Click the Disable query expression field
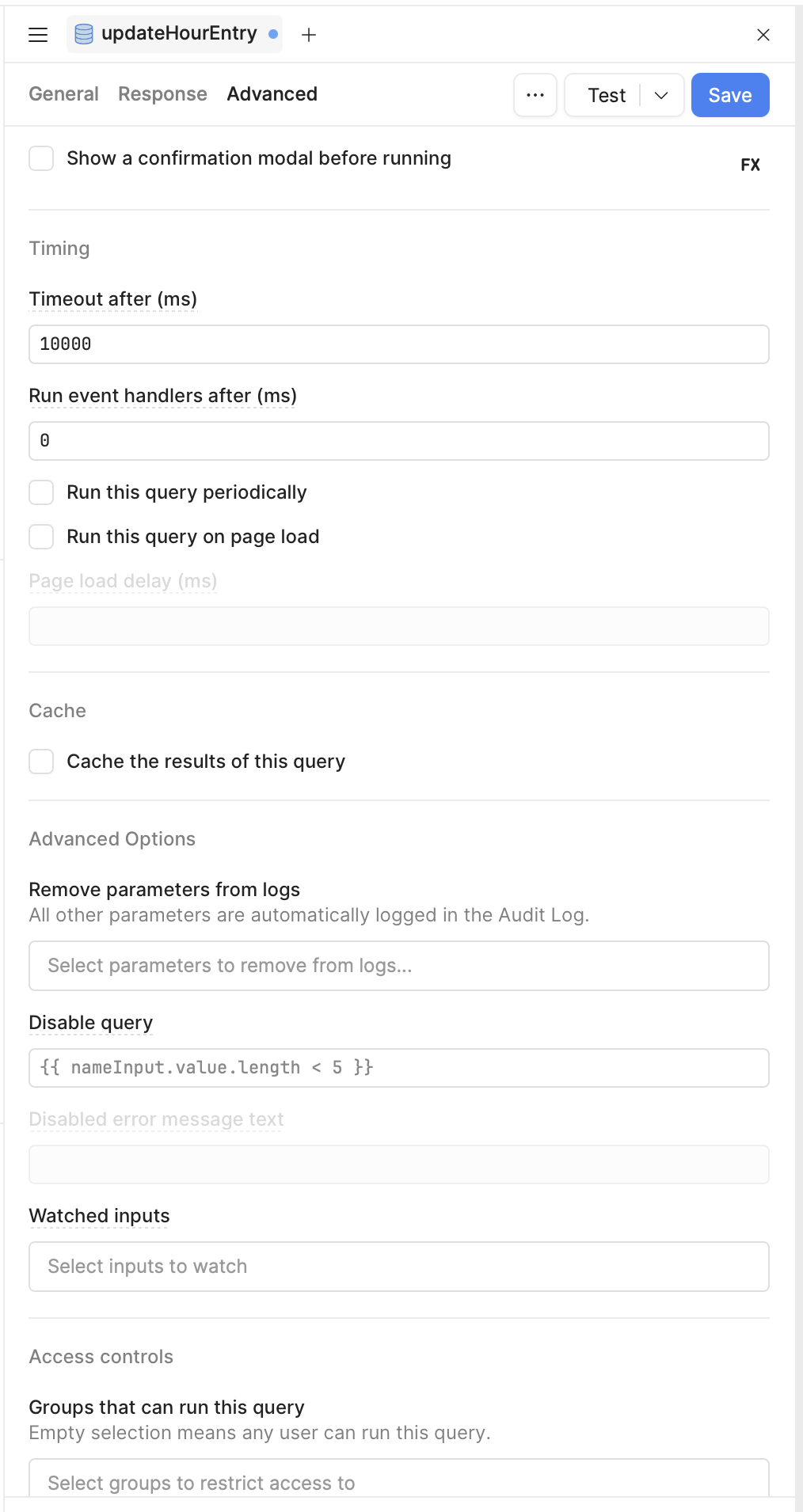The width and height of the screenshot is (803, 1512). pyautogui.click(x=398, y=1068)
